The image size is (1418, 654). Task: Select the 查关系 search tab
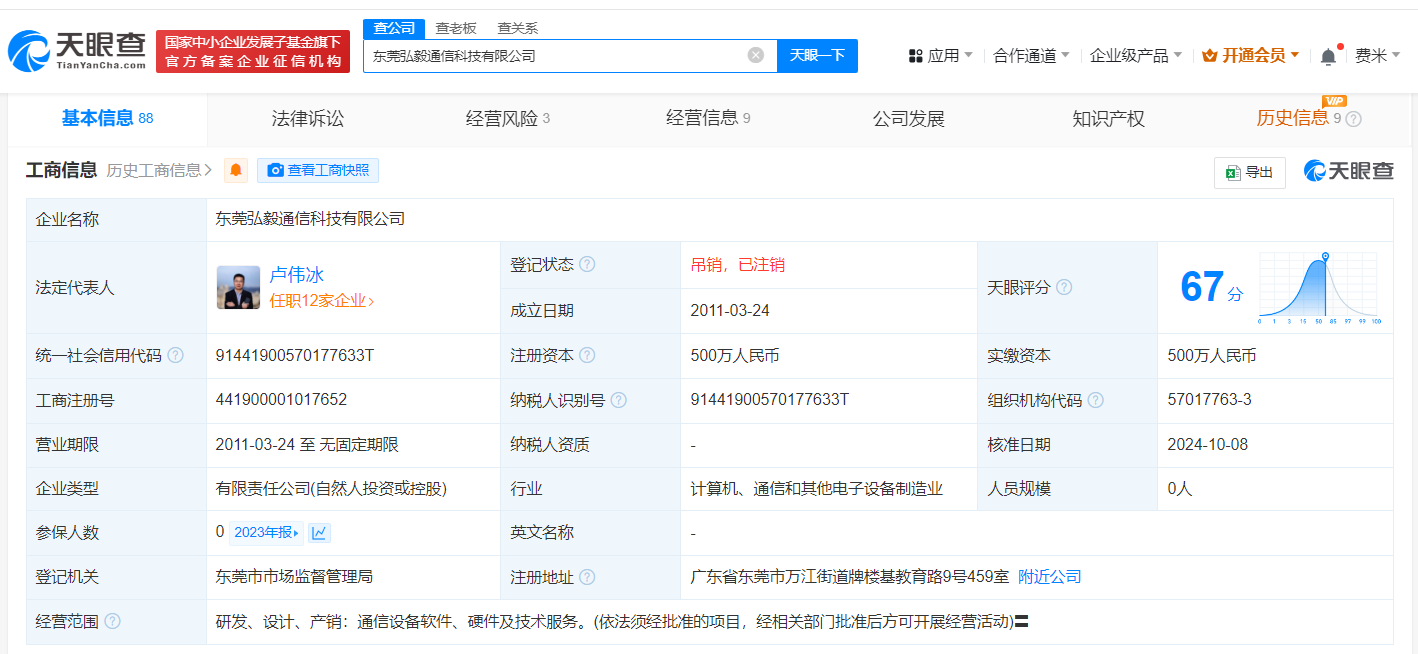[x=517, y=28]
